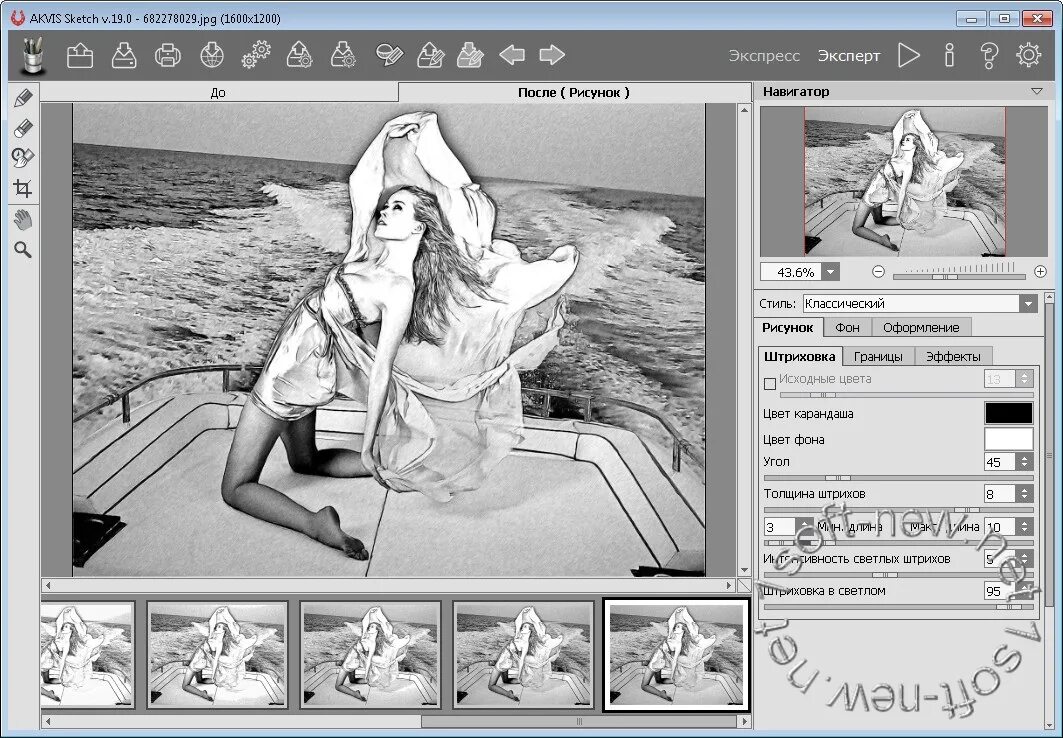Image resolution: width=1063 pixels, height=738 pixels.
Task: Click image horizontal scrollbar left arrow
Action: [x=47, y=585]
